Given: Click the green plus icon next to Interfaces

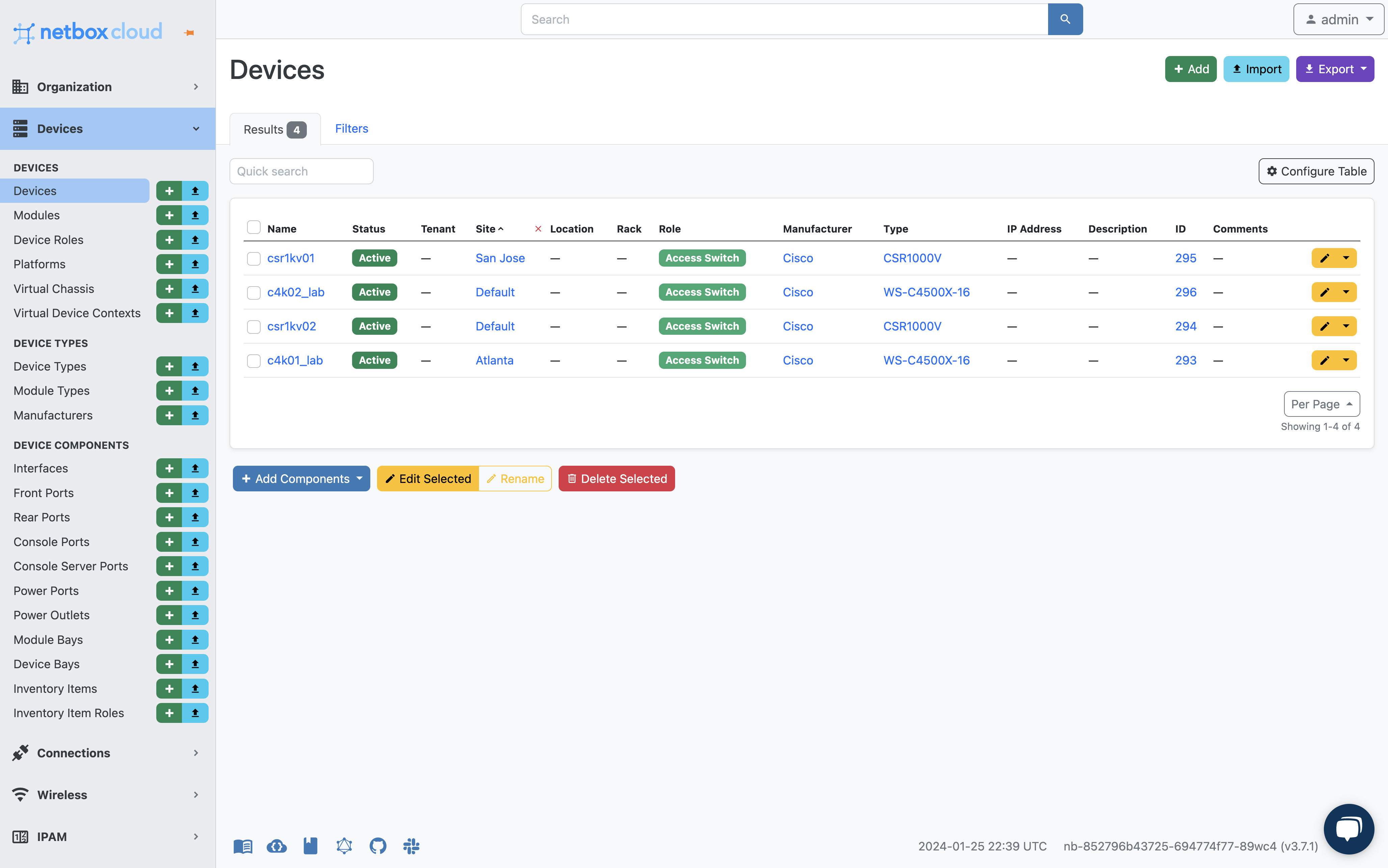Looking at the screenshot, I should point(169,468).
